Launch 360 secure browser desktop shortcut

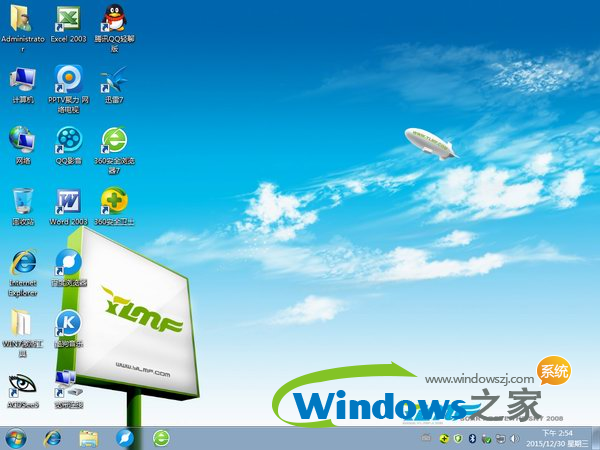pyautogui.click(x=114, y=139)
